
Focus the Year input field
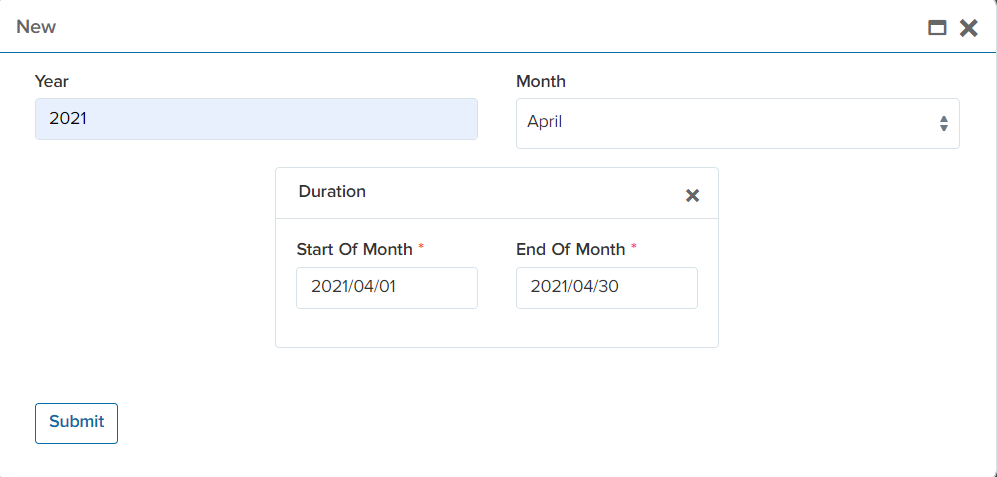point(256,119)
